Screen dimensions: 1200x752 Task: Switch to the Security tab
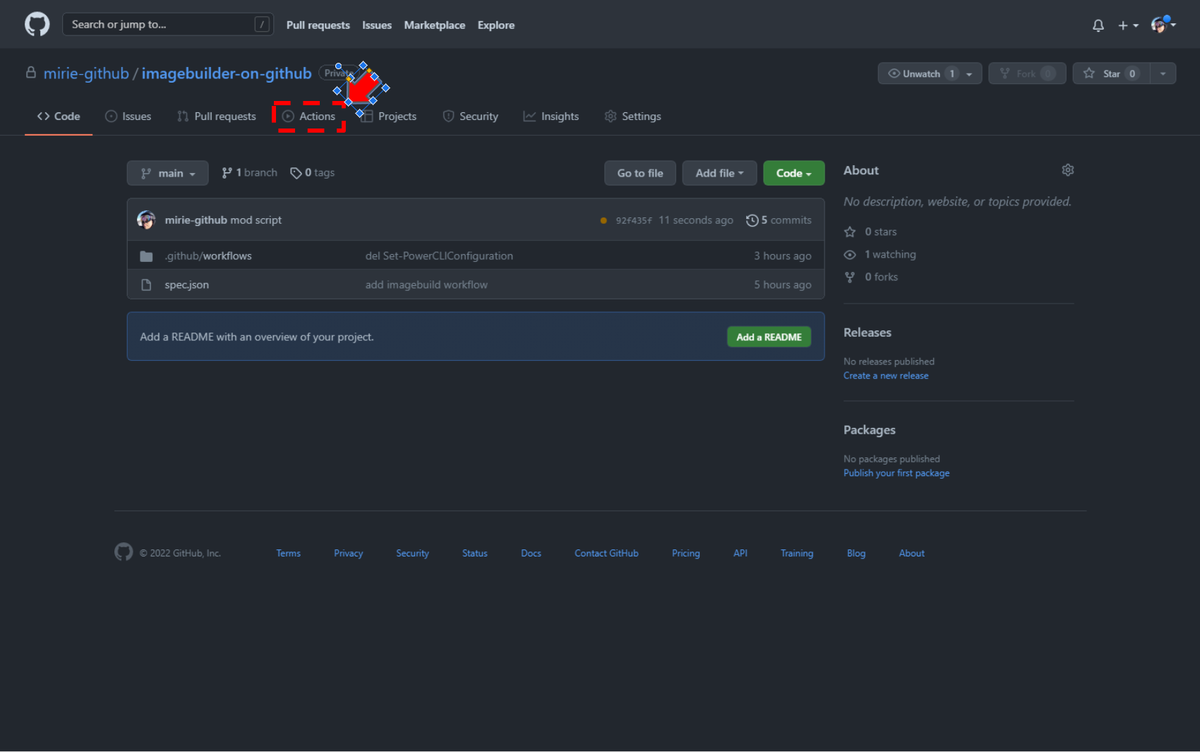click(x=470, y=116)
